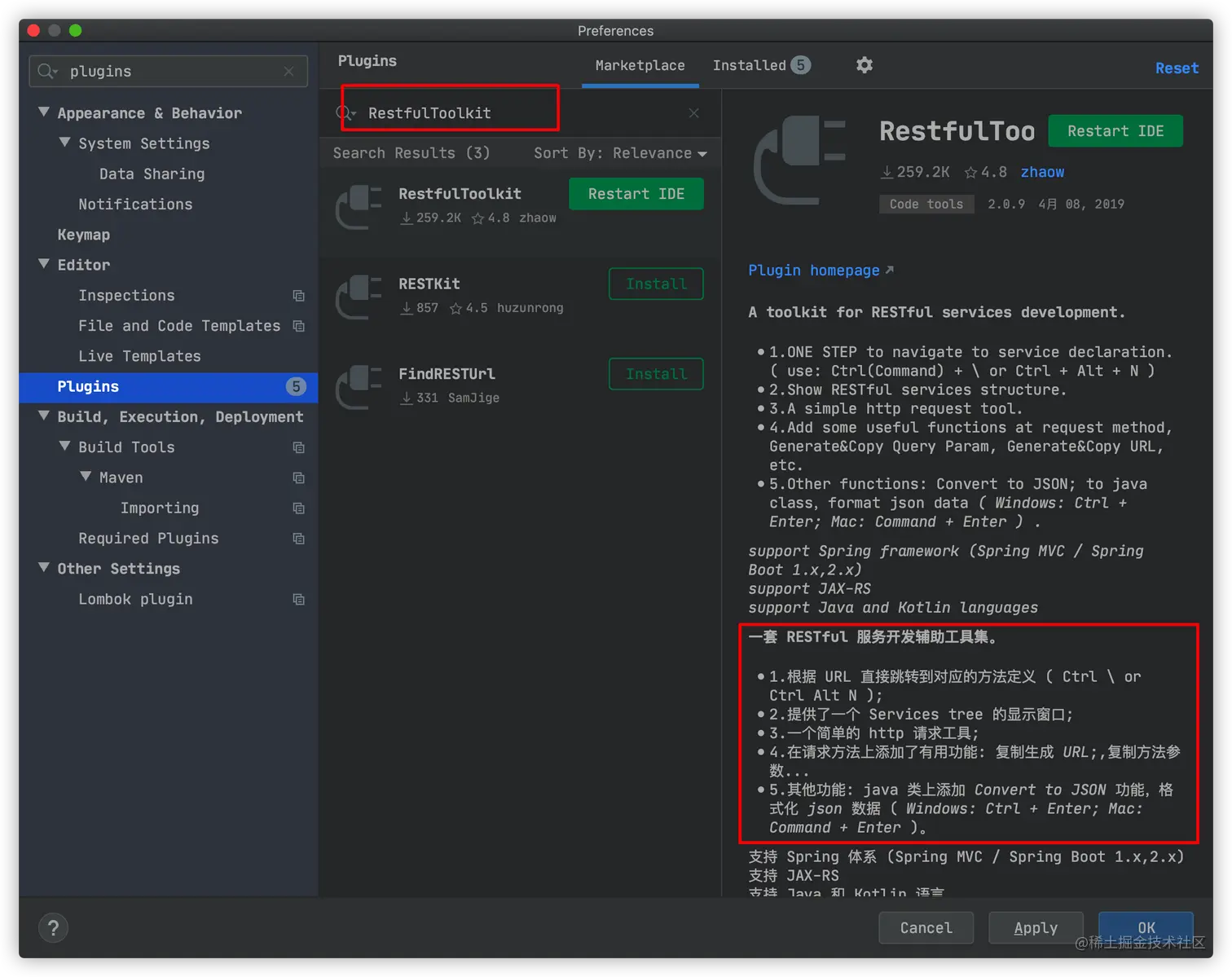Click the copy icon beside Required Plugins
Screen dimensions: 1232x977
(x=299, y=539)
